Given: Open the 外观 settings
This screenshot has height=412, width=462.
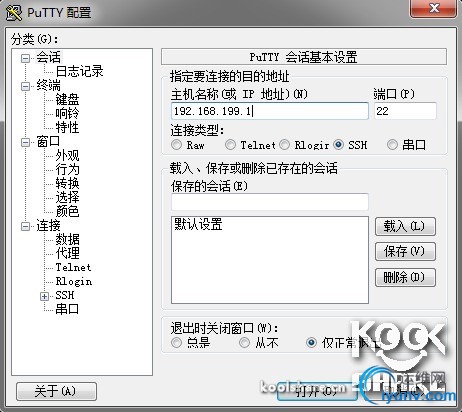Looking at the screenshot, I should [x=67, y=155].
